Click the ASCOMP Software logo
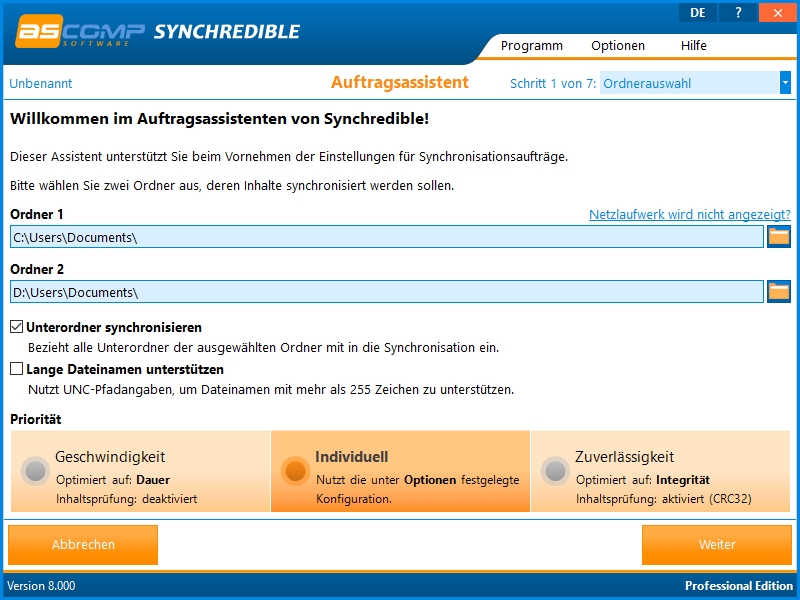This screenshot has width=800, height=600. [x=80, y=32]
